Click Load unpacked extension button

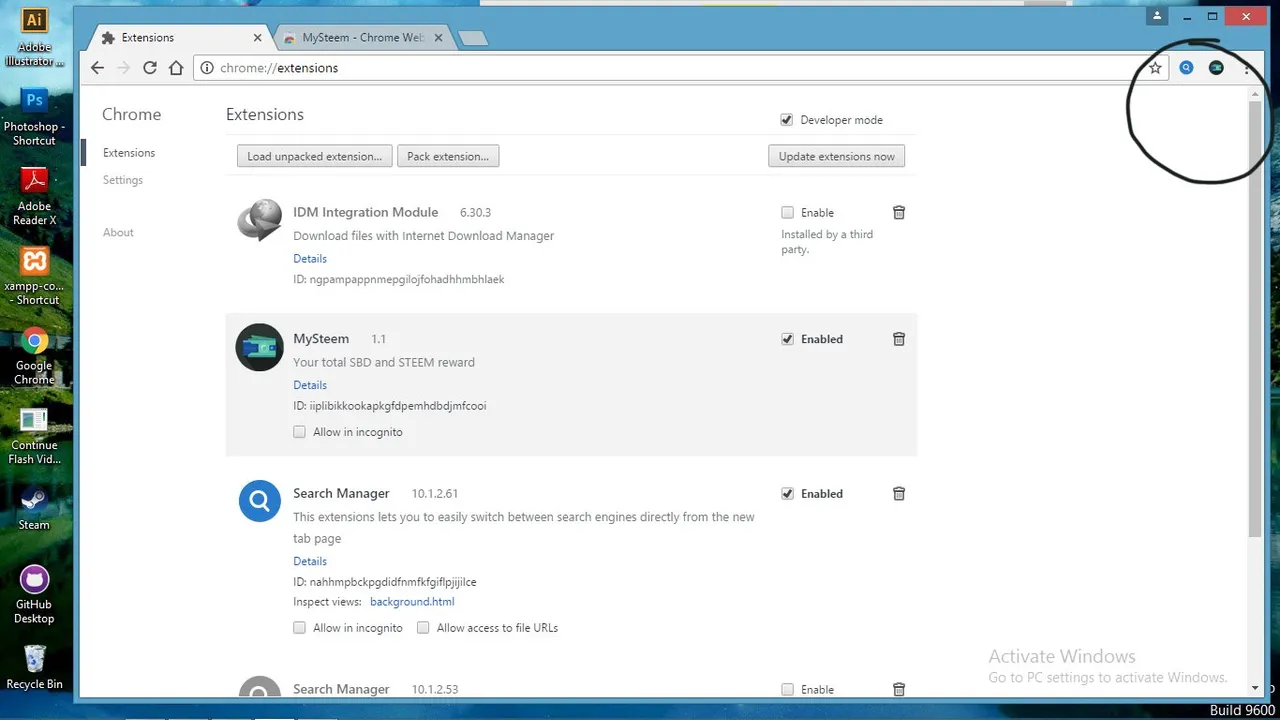pyautogui.click(x=314, y=156)
